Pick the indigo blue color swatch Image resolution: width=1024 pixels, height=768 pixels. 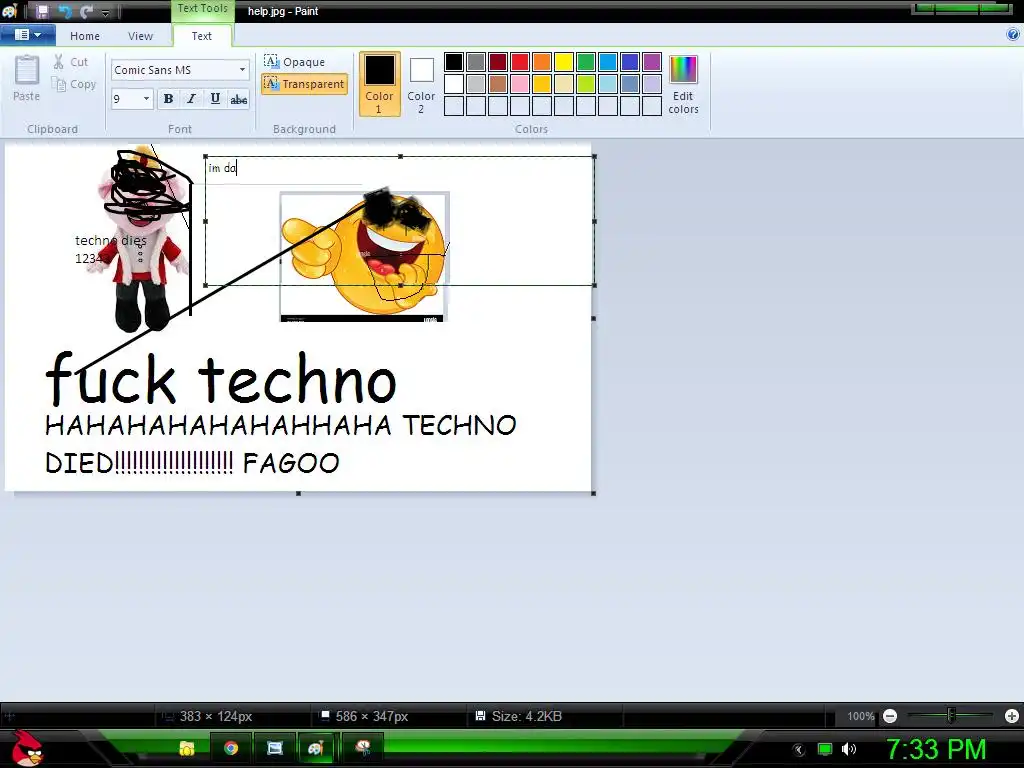point(630,62)
